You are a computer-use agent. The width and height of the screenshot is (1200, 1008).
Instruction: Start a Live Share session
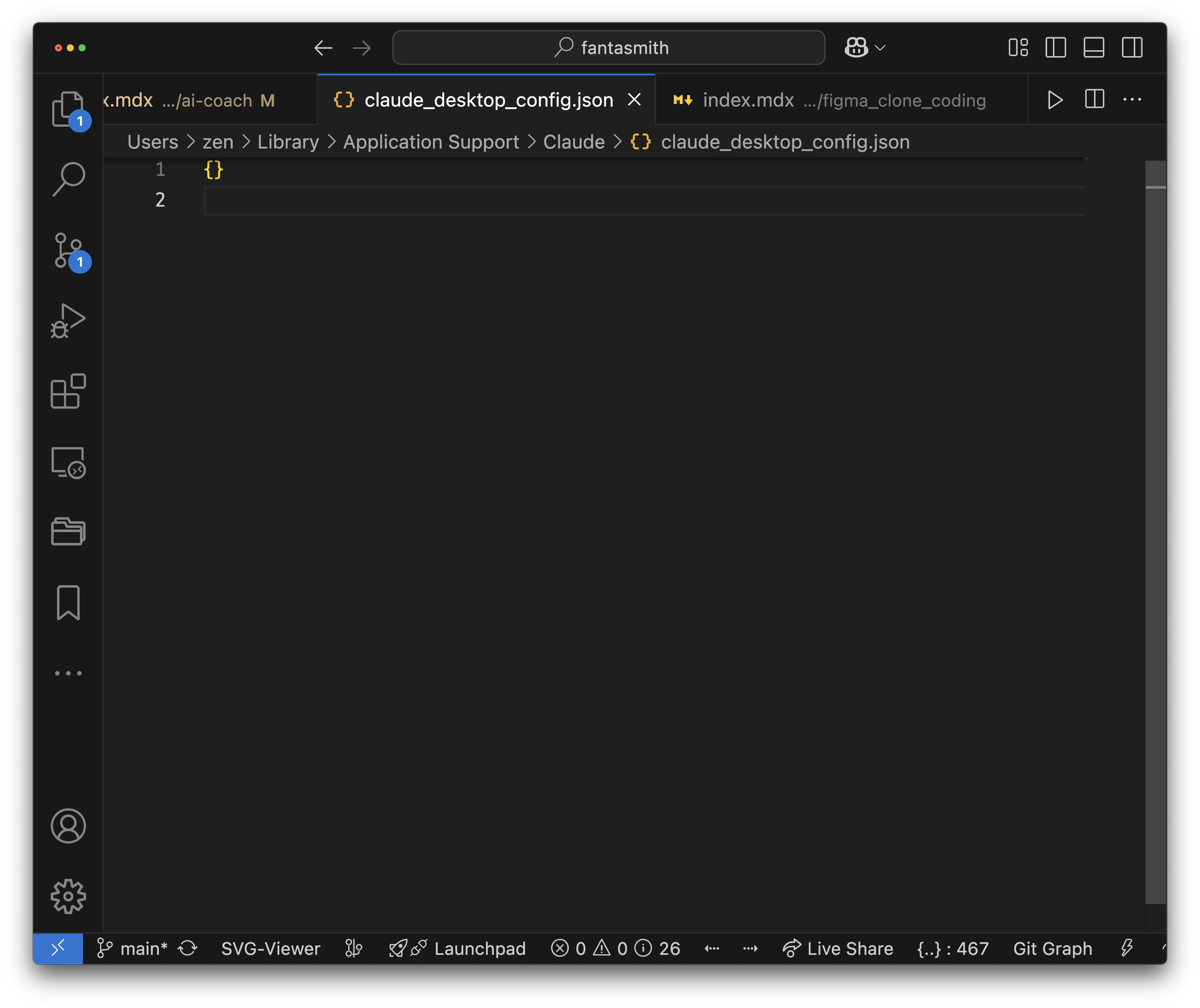(837, 949)
